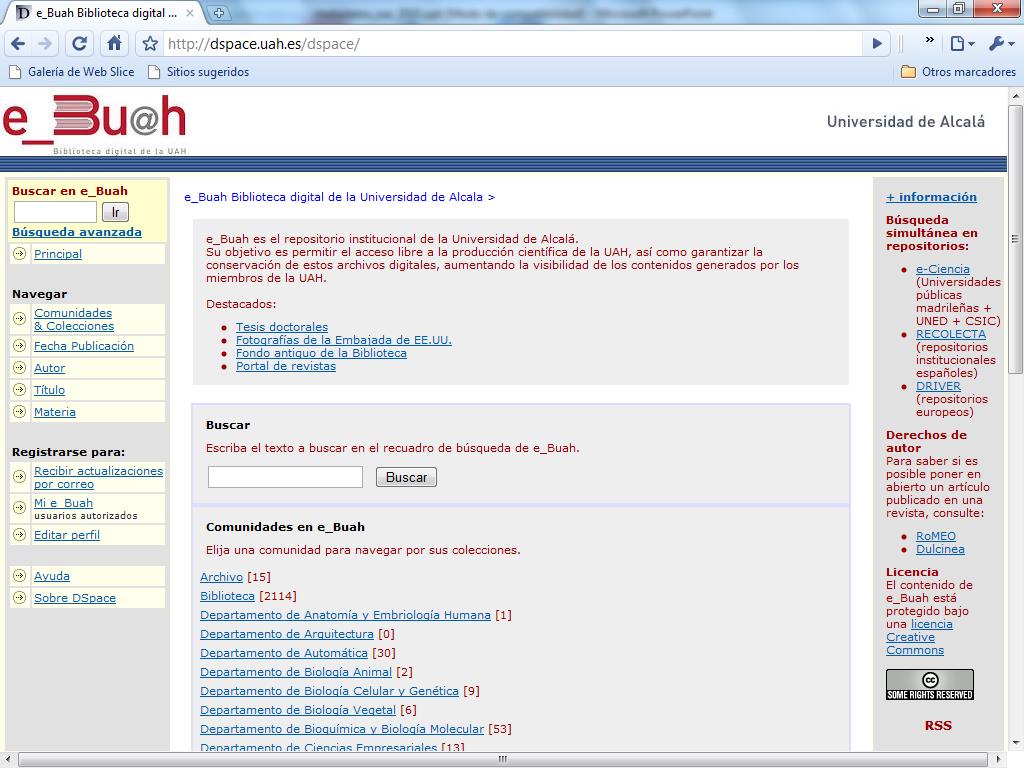Open the Otros marcadores folder

click(958, 72)
